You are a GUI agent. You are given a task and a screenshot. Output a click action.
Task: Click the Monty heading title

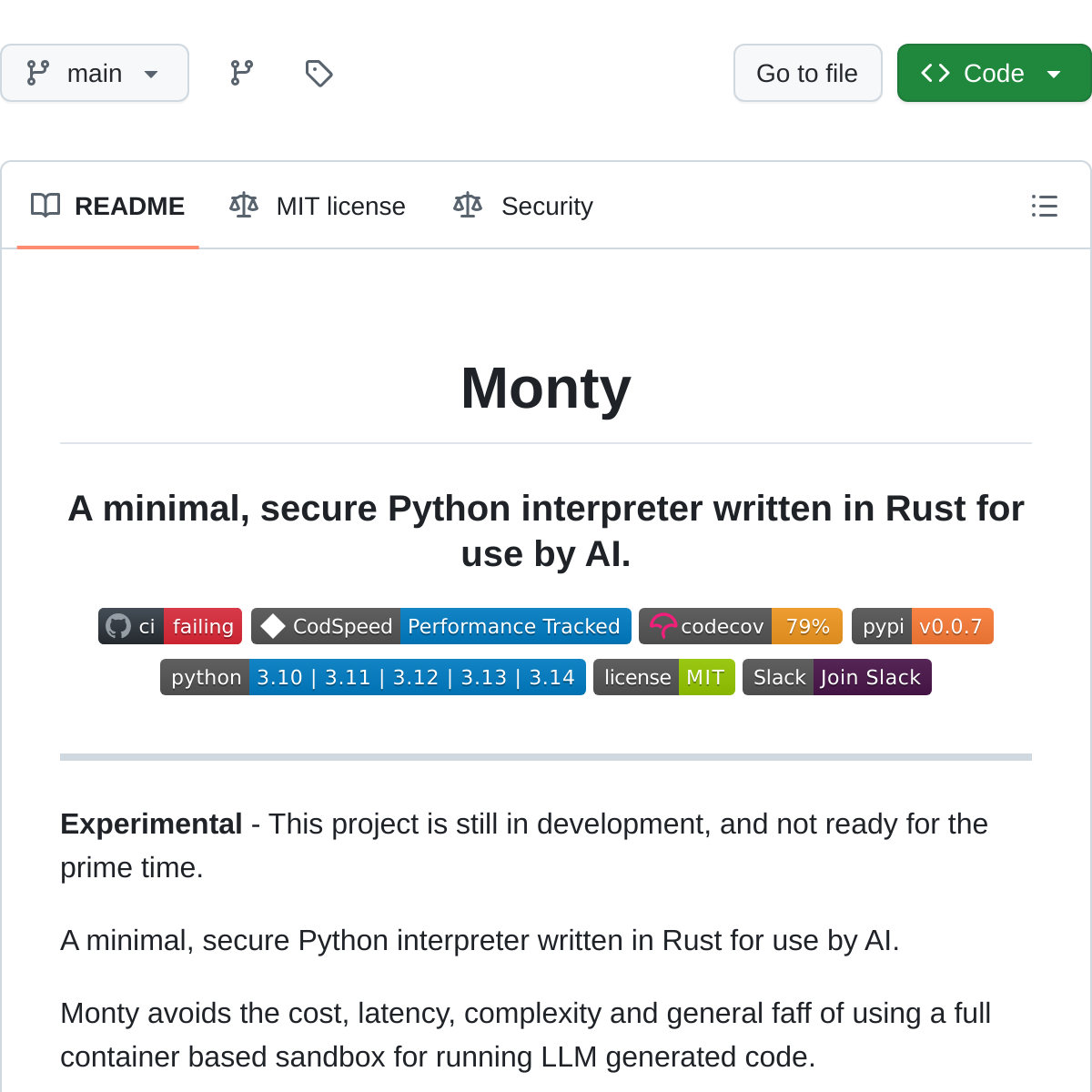tap(546, 389)
